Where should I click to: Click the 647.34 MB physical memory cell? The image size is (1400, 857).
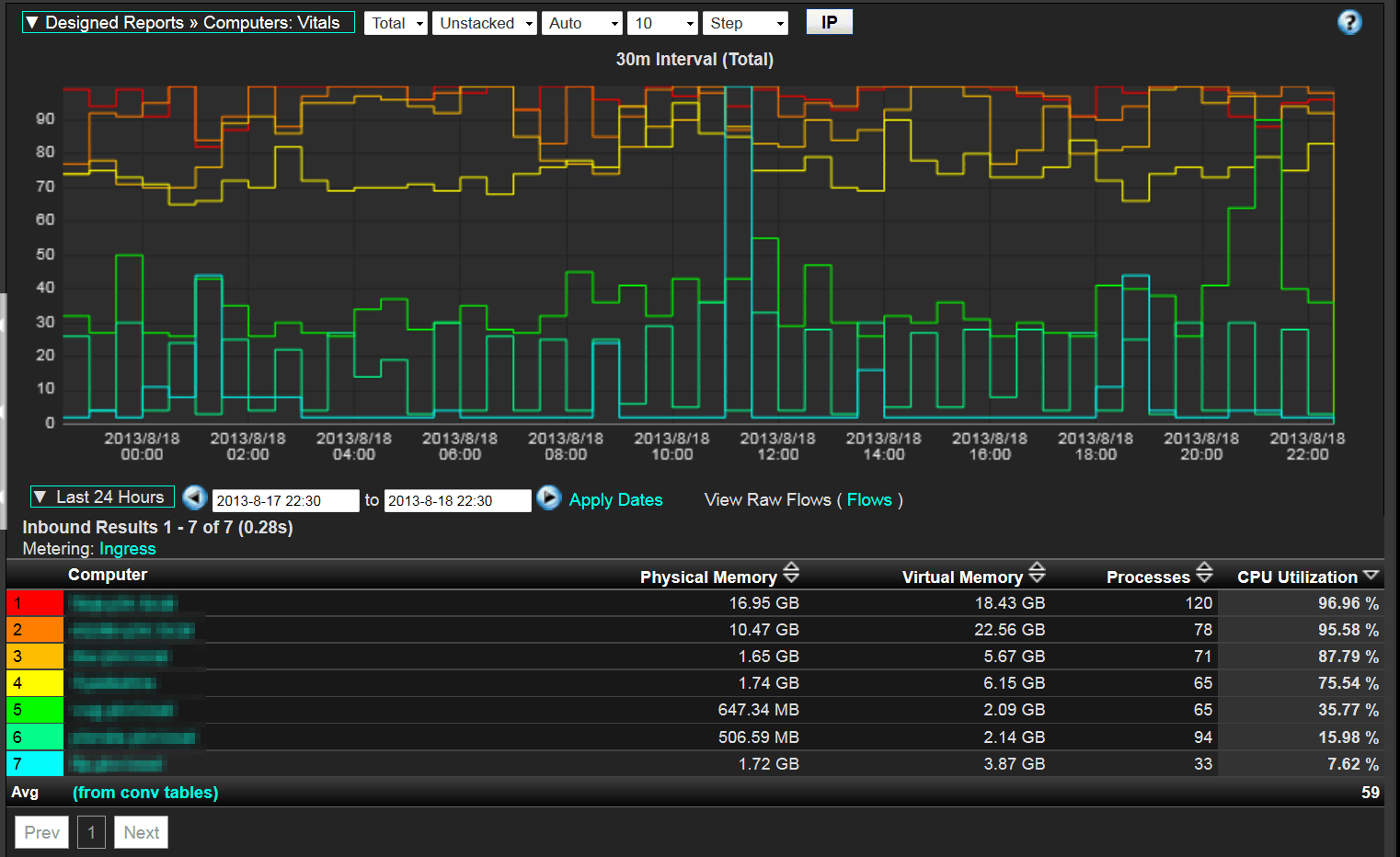[x=758, y=710]
